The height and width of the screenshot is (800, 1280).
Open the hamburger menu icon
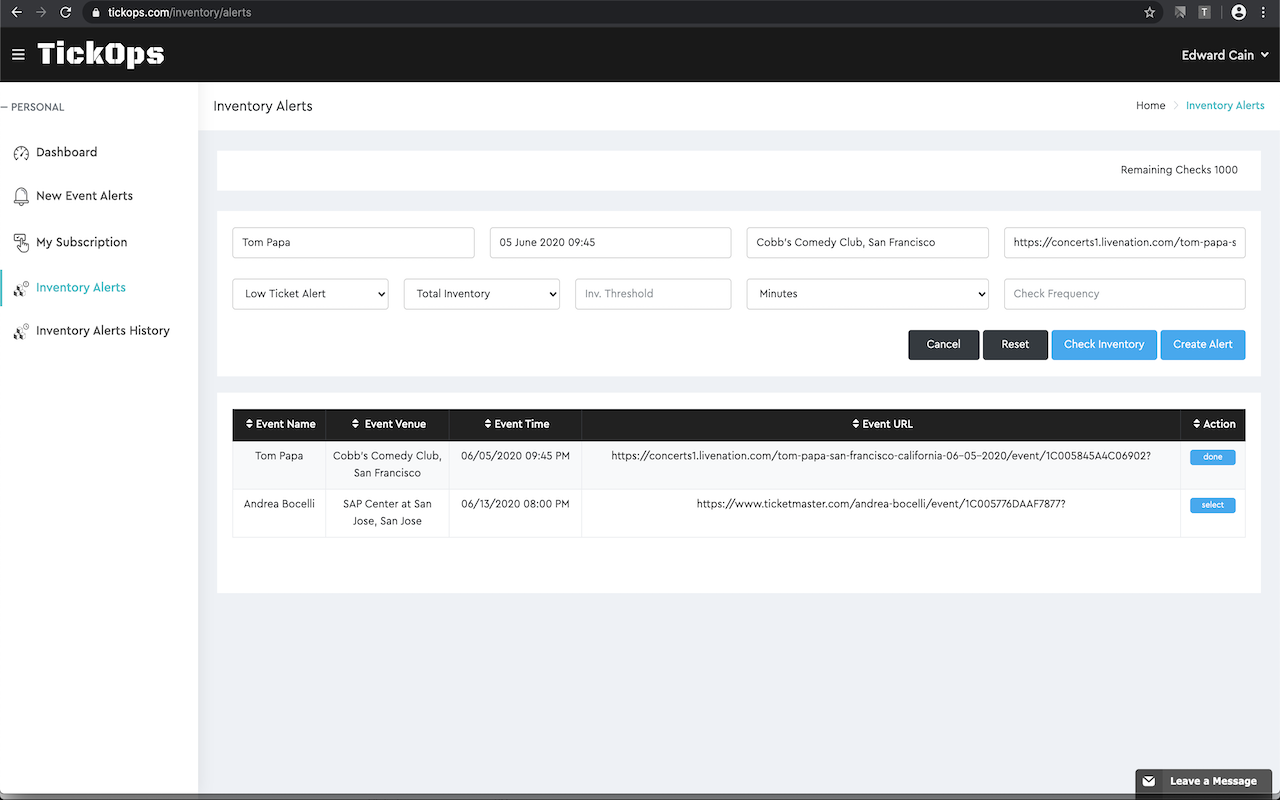[x=18, y=55]
